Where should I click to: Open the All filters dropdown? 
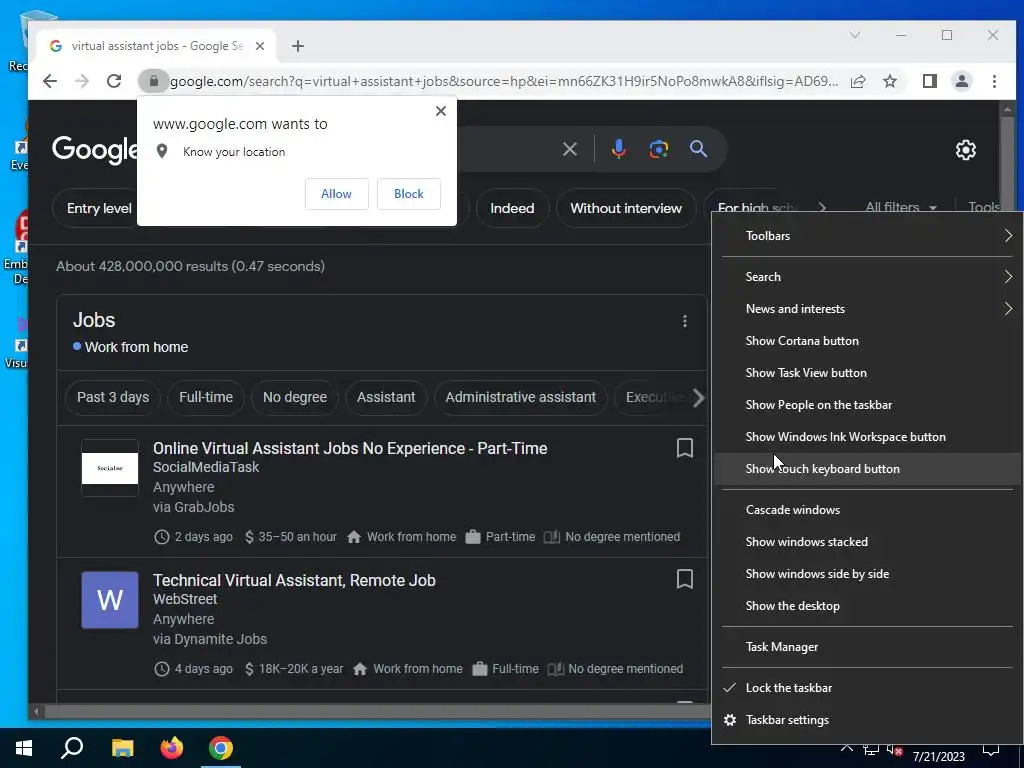tap(901, 207)
